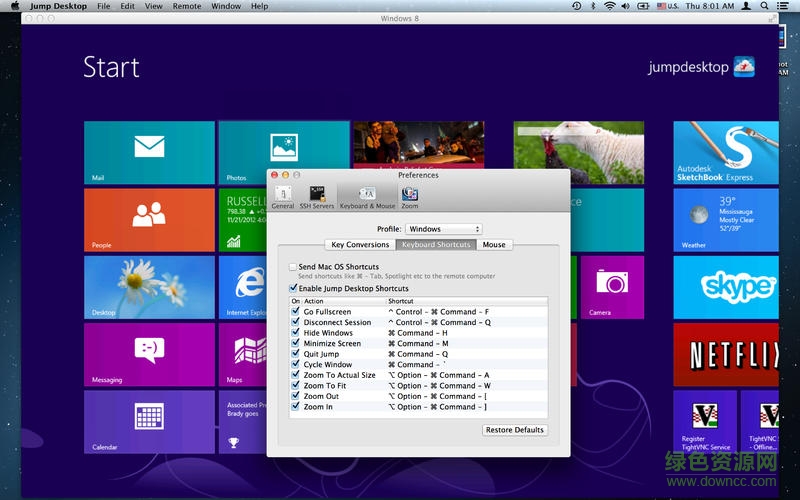Open the Skype tile on Start screen
Screen dimensions: 800x500
click(738, 285)
